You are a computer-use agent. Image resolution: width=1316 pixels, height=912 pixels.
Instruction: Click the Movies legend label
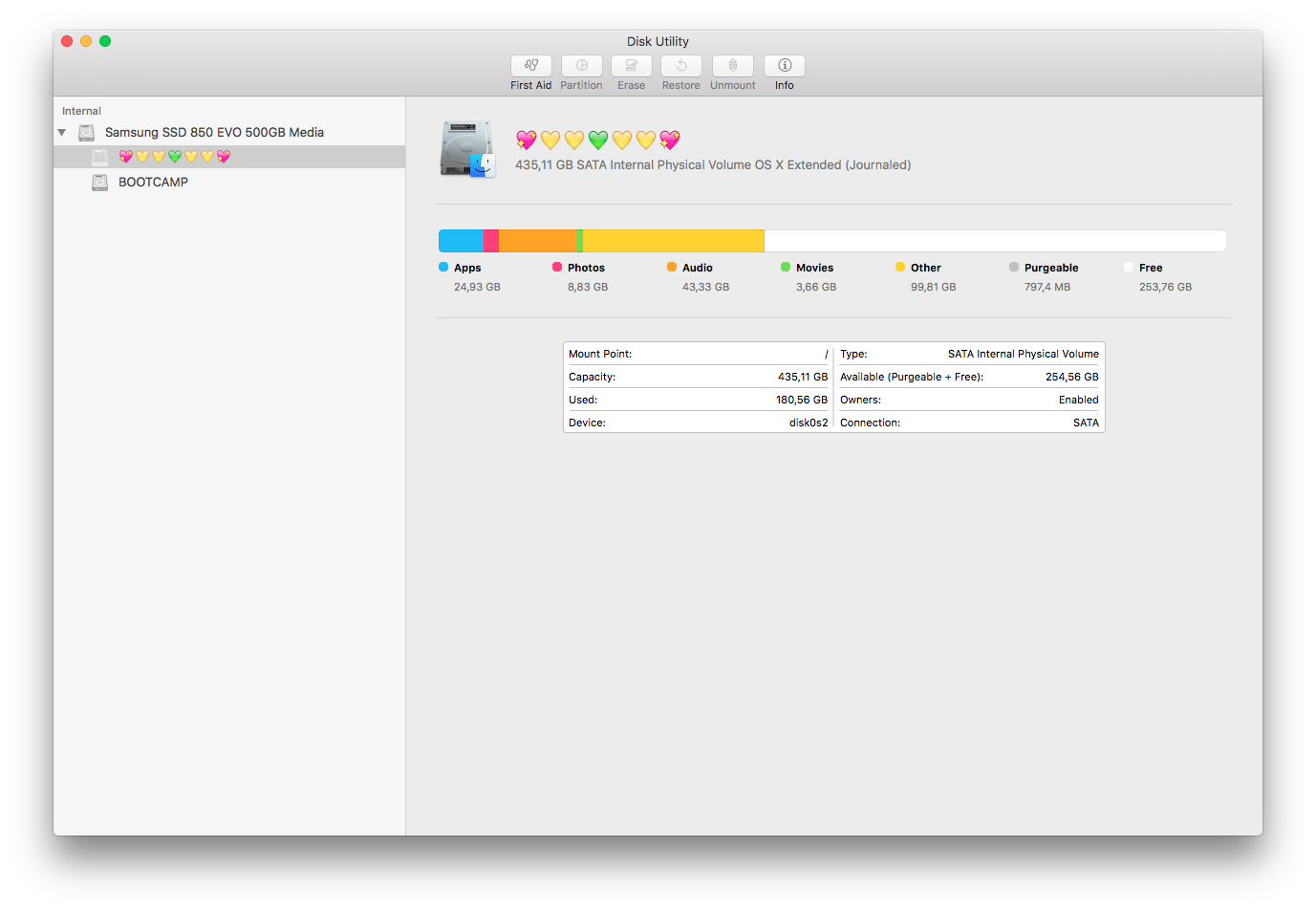(x=814, y=268)
